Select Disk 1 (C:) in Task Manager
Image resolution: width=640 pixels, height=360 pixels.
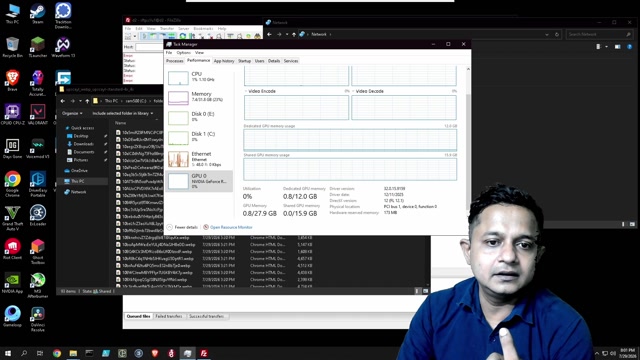pyautogui.click(x=199, y=137)
